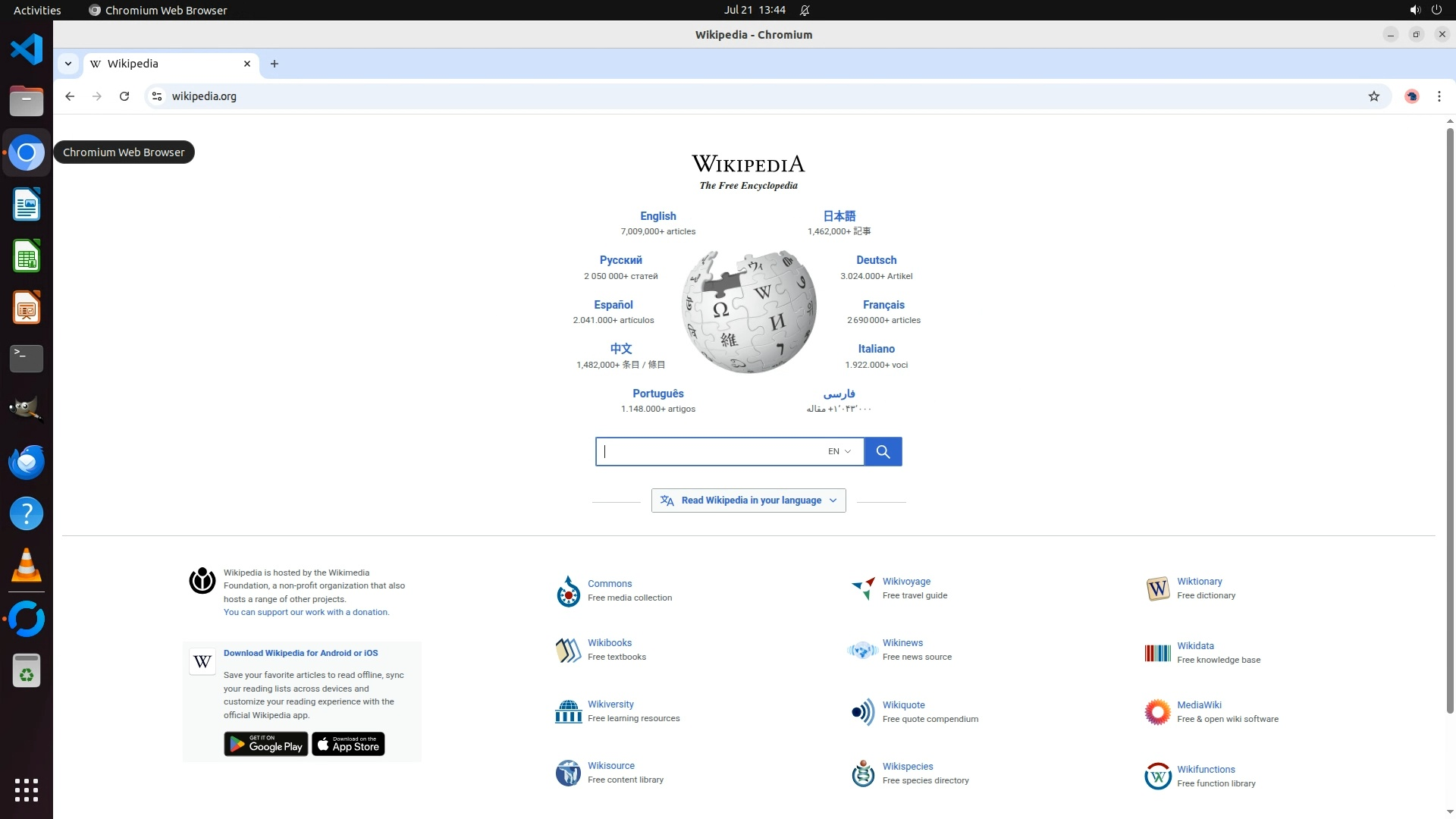Viewport: 1456px width, 819px height.
Task: Bookmark this page with the star icon
Action: click(1373, 96)
